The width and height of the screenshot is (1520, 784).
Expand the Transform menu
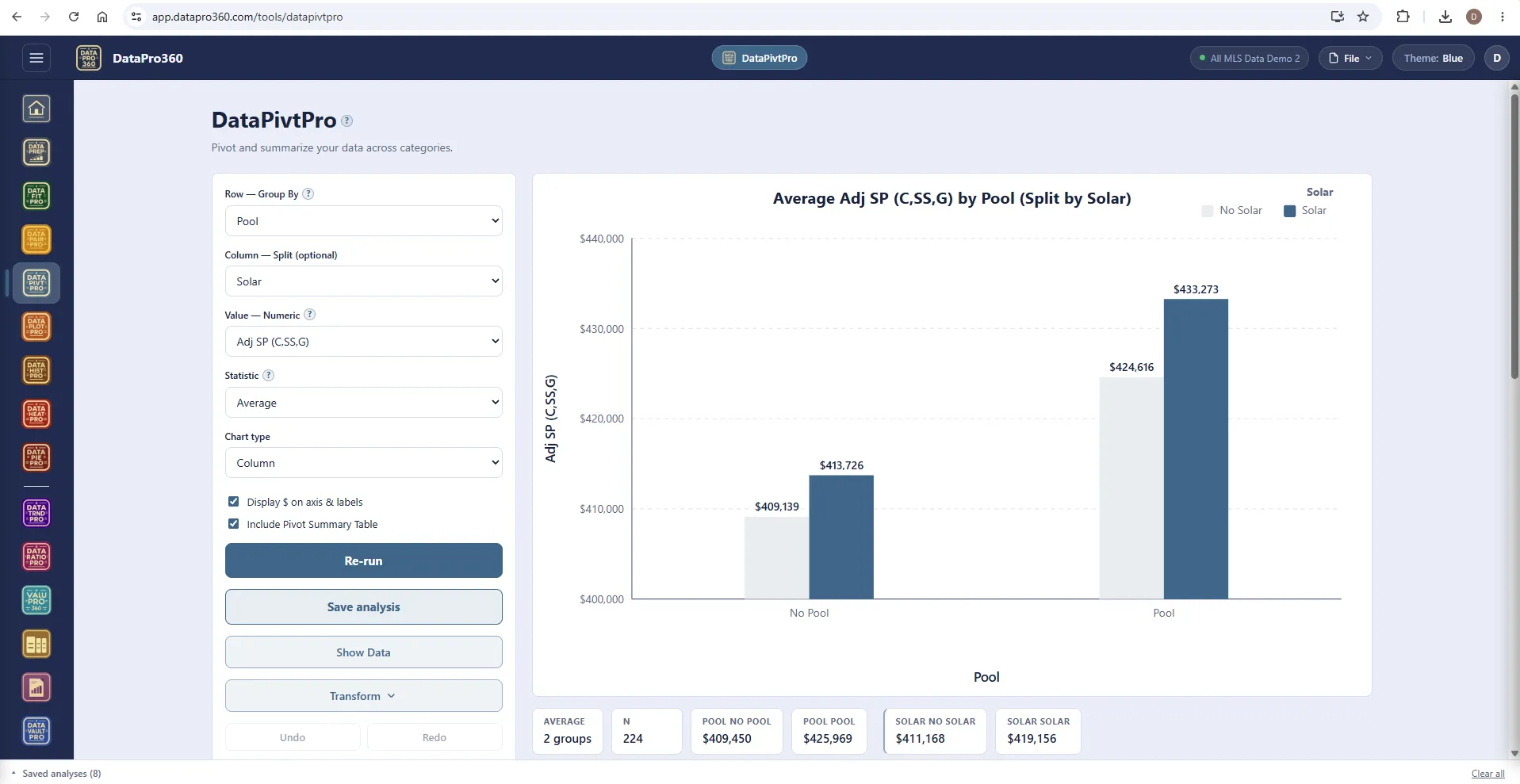363,696
